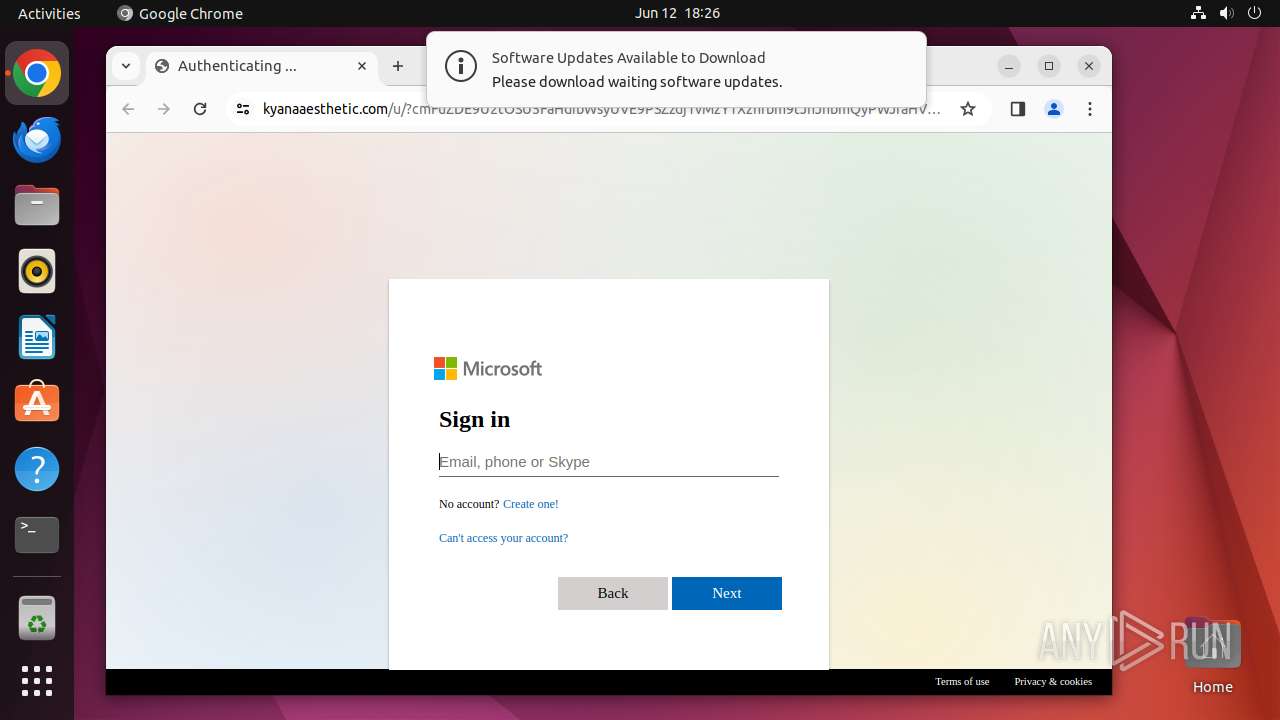The width and height of the screenshot is (1280, 720).
Task: Focus the Email, phone or Skype field
Action: pos(608,462)
